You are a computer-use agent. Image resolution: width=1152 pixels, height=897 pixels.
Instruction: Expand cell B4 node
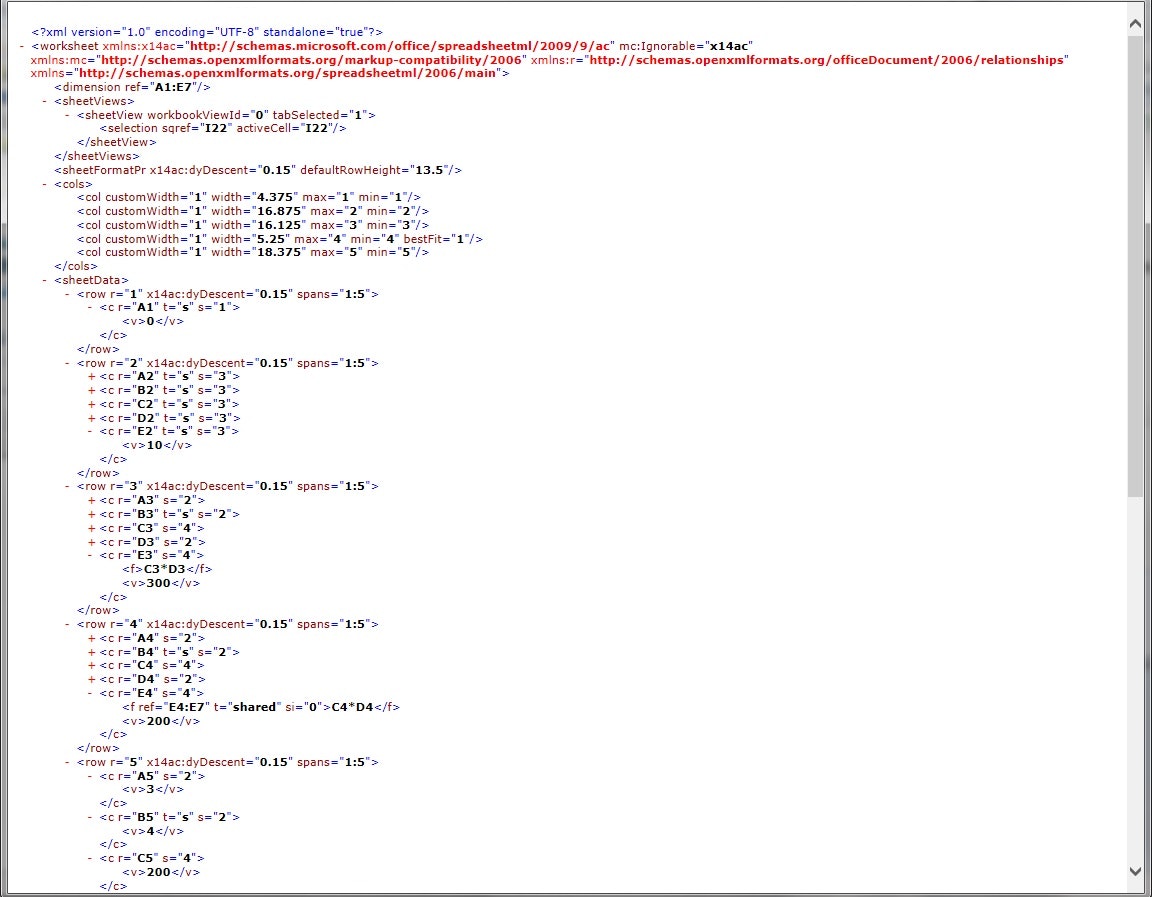[x=91, y=653]
